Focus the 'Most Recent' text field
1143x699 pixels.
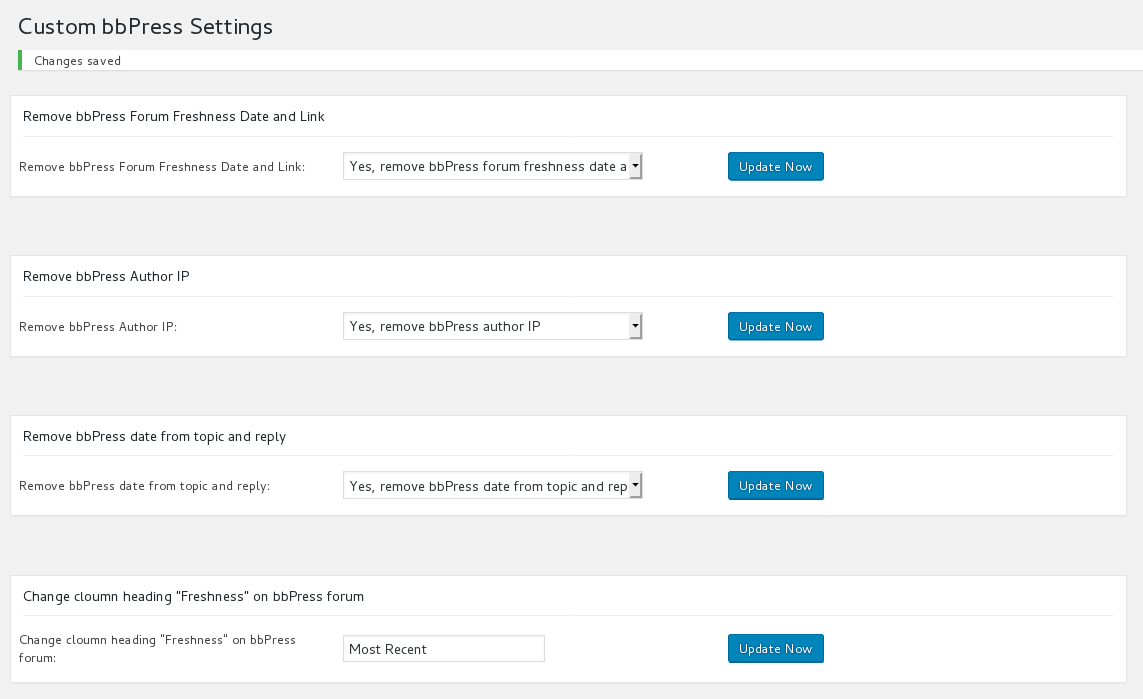(x=443, y=649)
